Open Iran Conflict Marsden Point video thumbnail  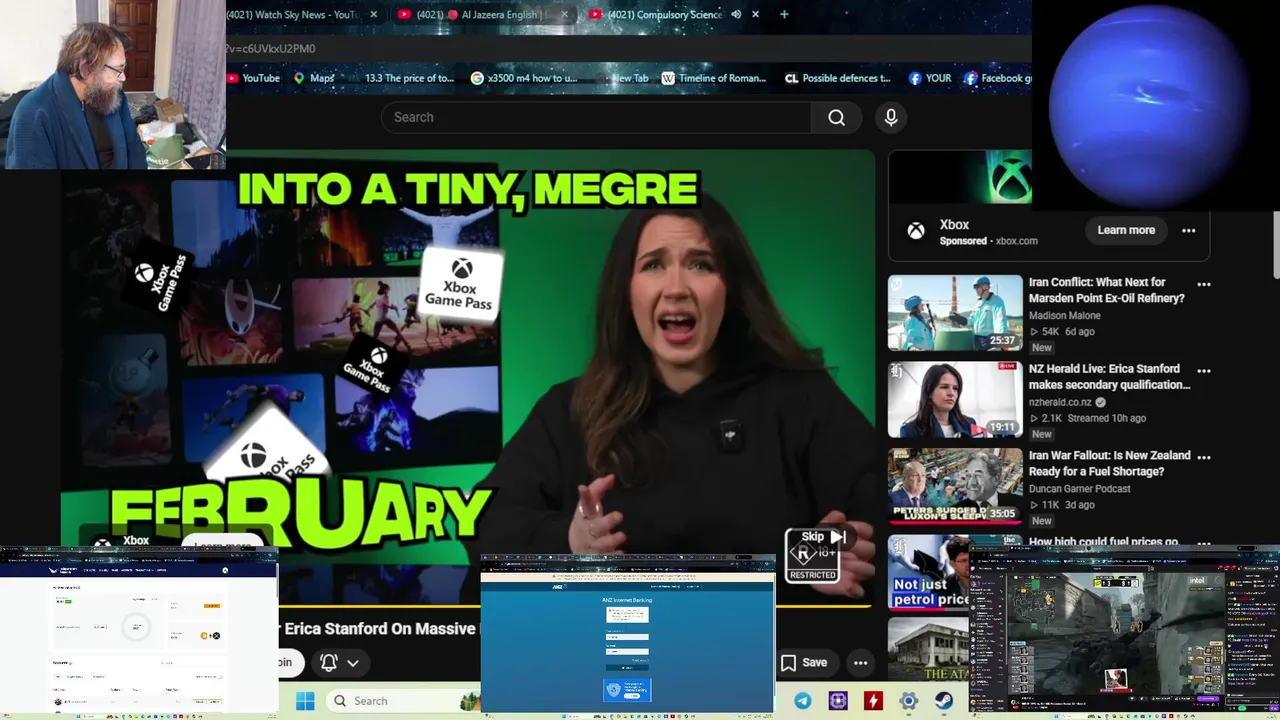pos(955,312)
